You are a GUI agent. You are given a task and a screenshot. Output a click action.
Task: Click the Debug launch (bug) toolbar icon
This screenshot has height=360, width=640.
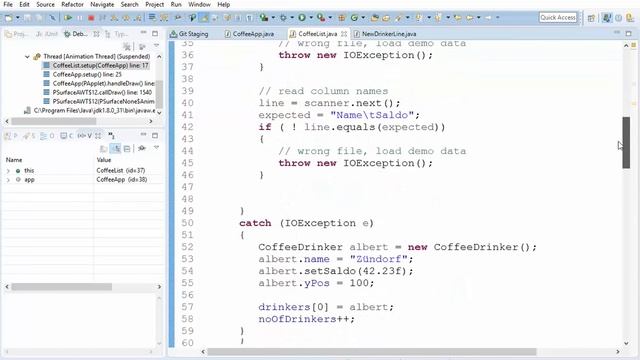(x=283, y=18)
